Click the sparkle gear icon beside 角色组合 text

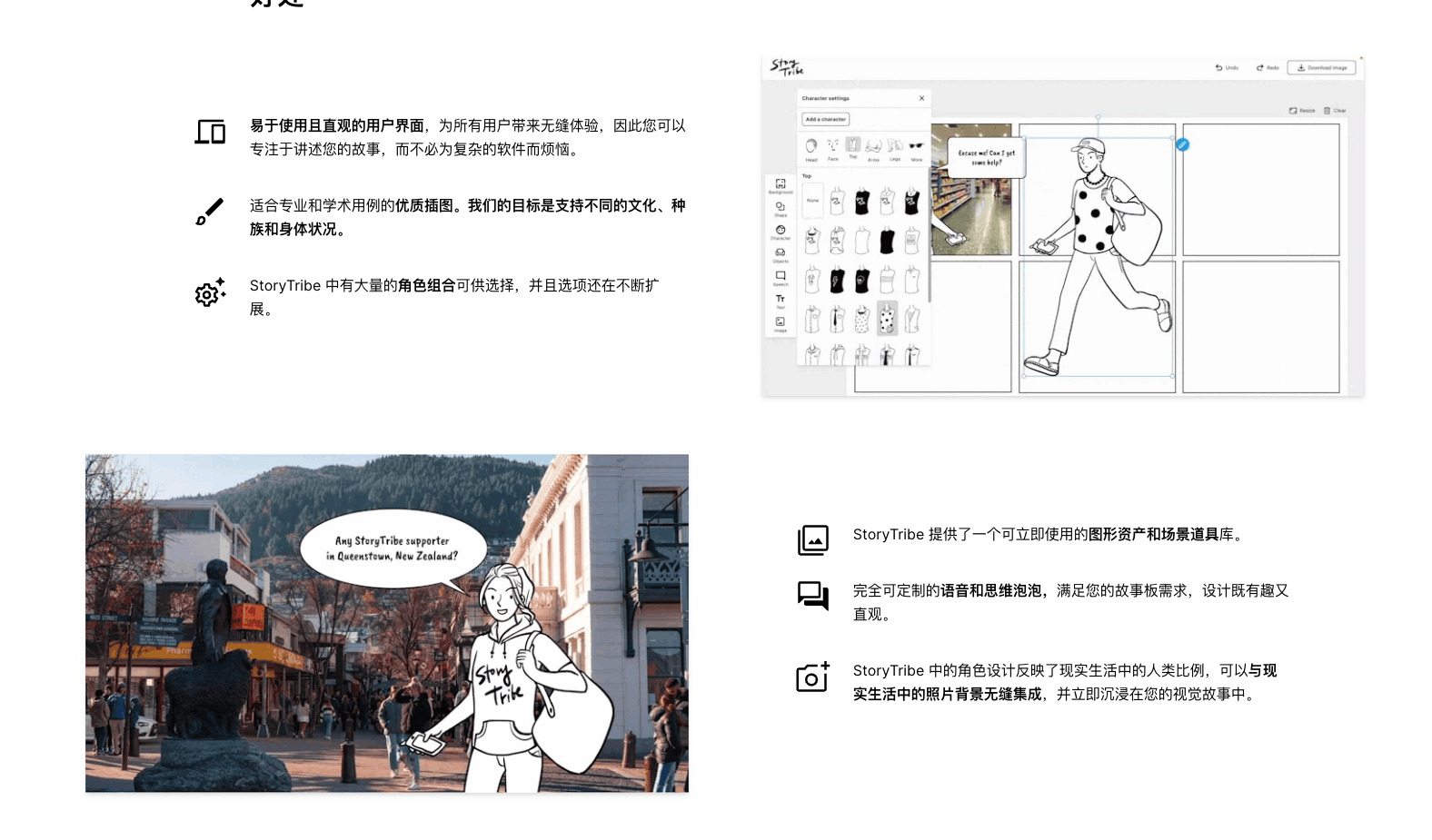pos(210,292)
